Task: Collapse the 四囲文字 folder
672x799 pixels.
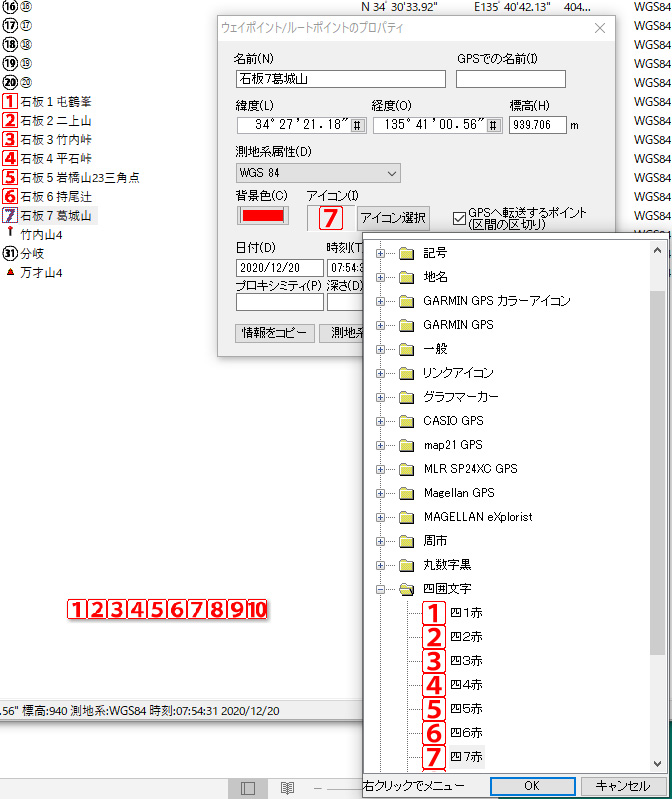Action: [380, 589]
